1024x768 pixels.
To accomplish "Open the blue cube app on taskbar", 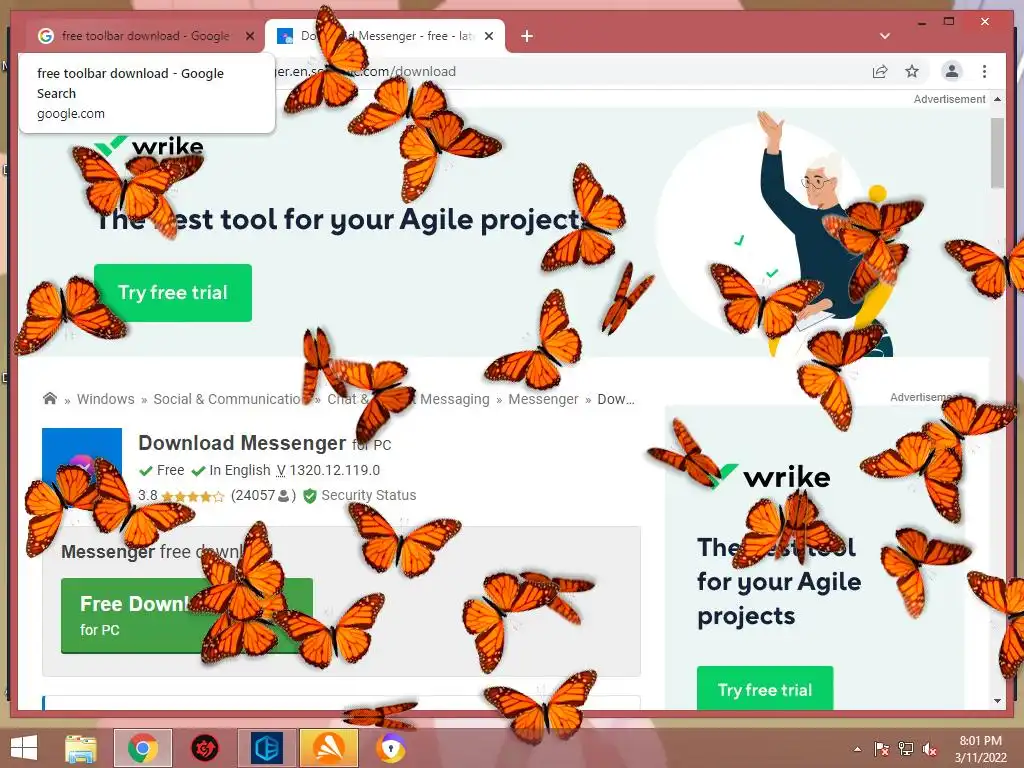I will pos(266,748).
